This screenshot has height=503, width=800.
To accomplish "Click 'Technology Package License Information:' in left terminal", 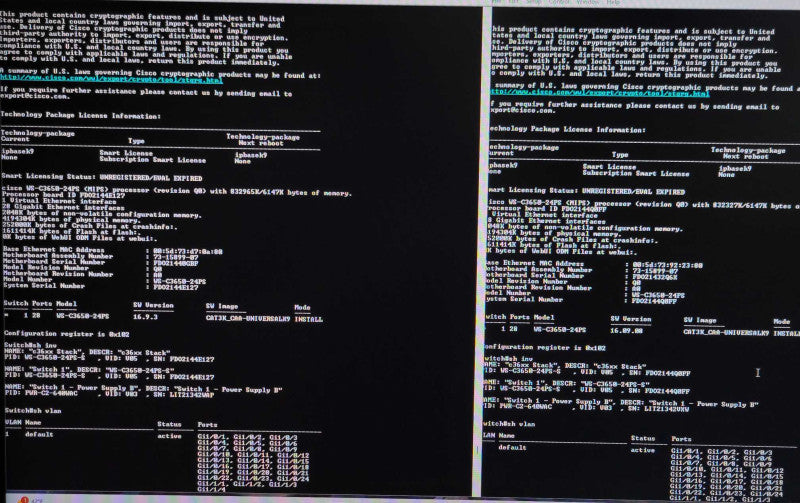I will pos(81,115).
